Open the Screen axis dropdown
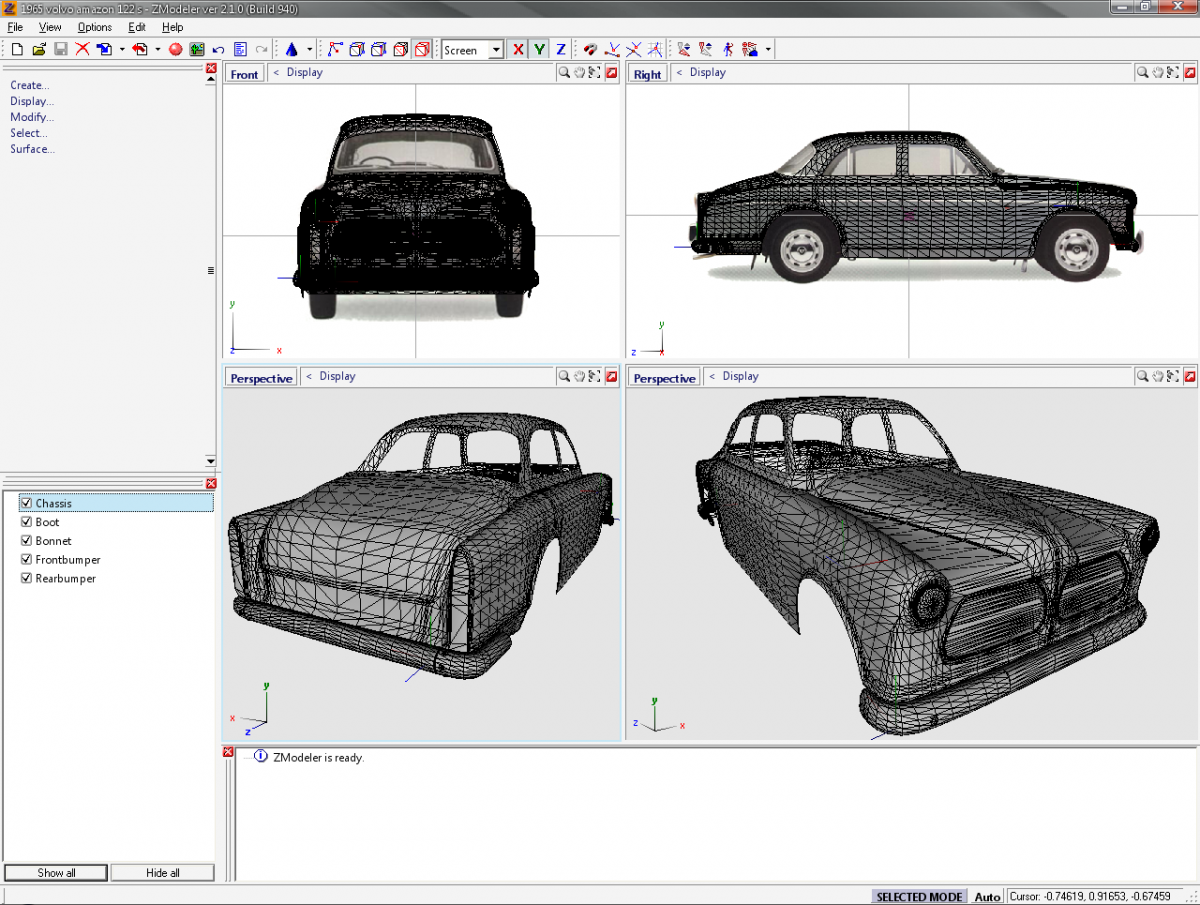 click(x=496, y=50)
